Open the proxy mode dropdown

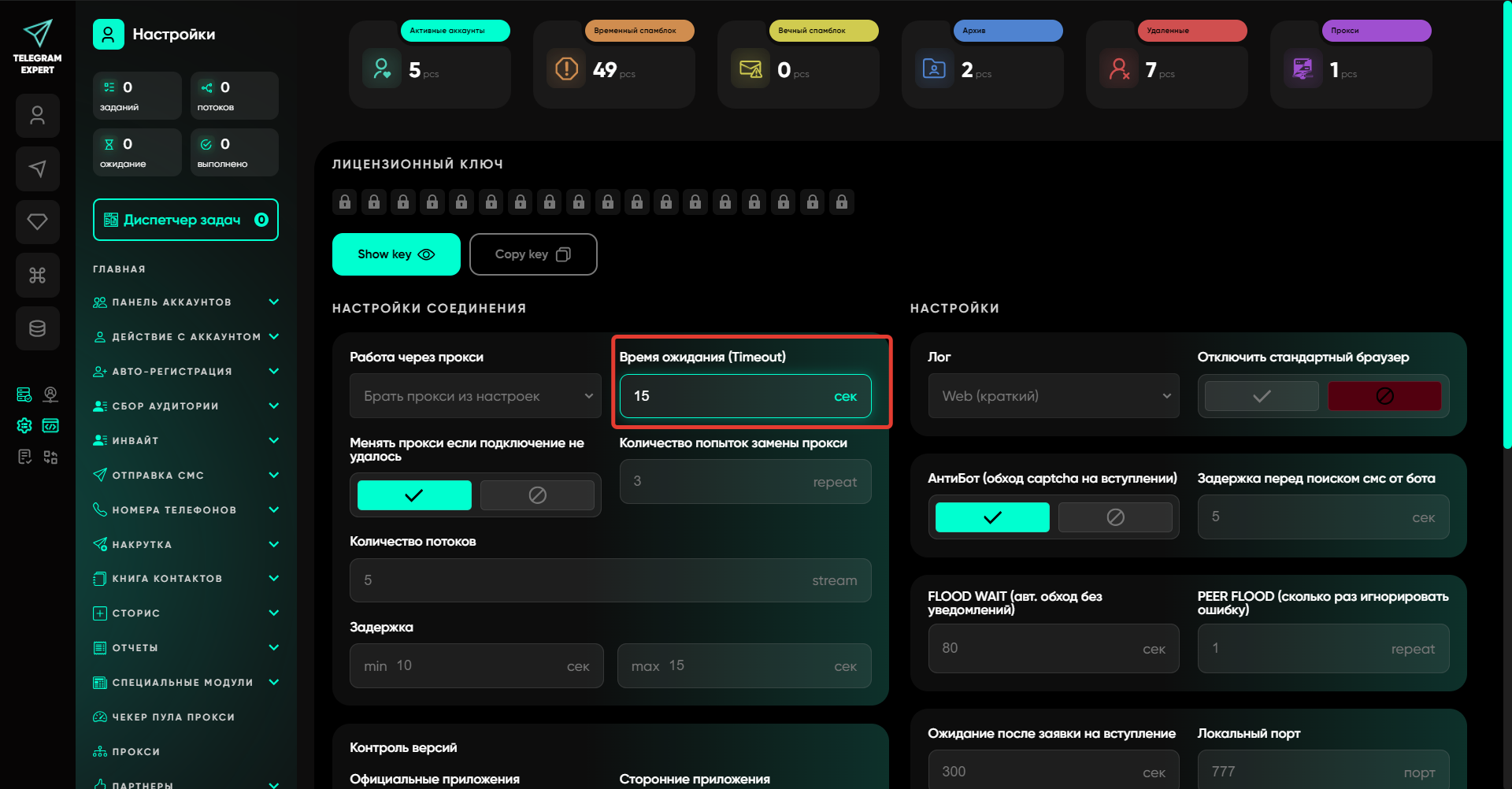(475, 396)
